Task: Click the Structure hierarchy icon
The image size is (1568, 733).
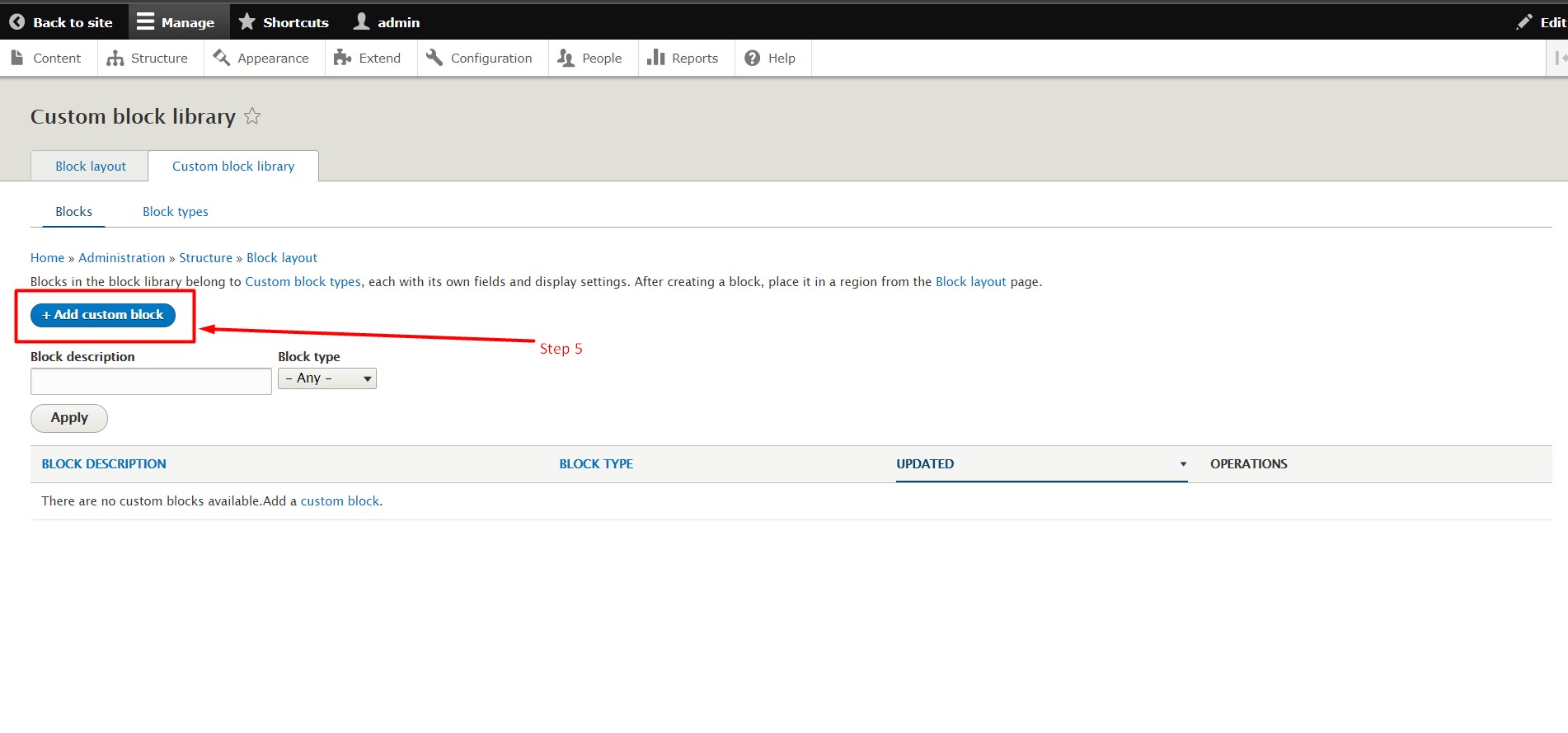Action: (115, 58)
